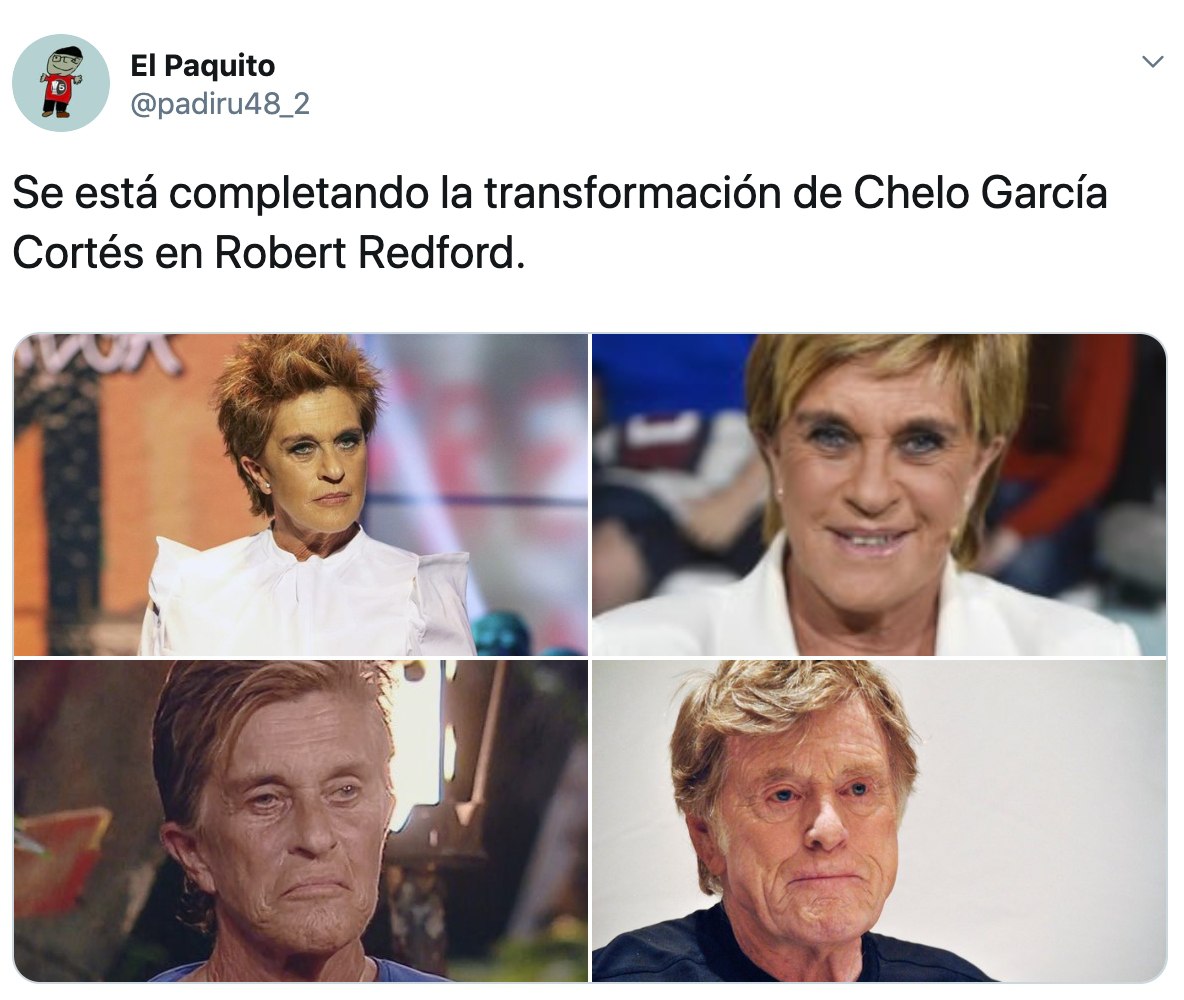Open the top-right smiling photo
The width and height of the screenshot is (1184, 1000).
point(879,495)
